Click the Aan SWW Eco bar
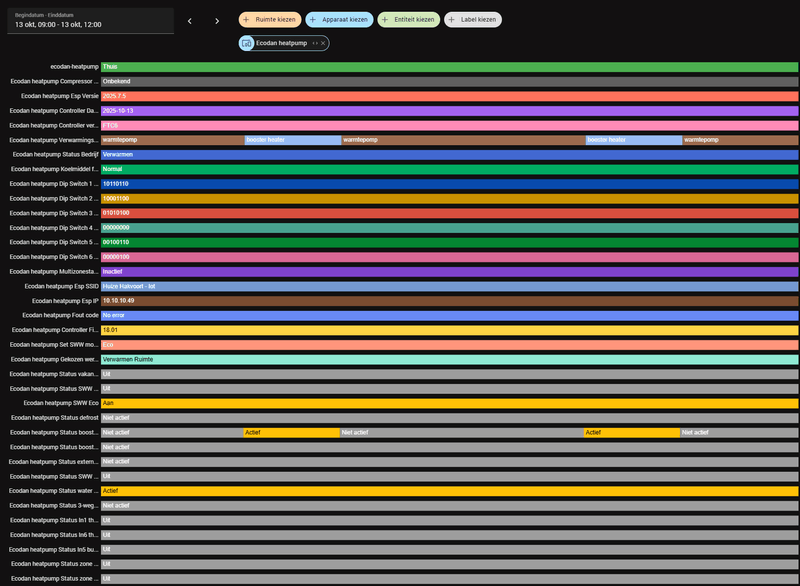The width and height of the screenshot is (800, 586). coord(449,403)
